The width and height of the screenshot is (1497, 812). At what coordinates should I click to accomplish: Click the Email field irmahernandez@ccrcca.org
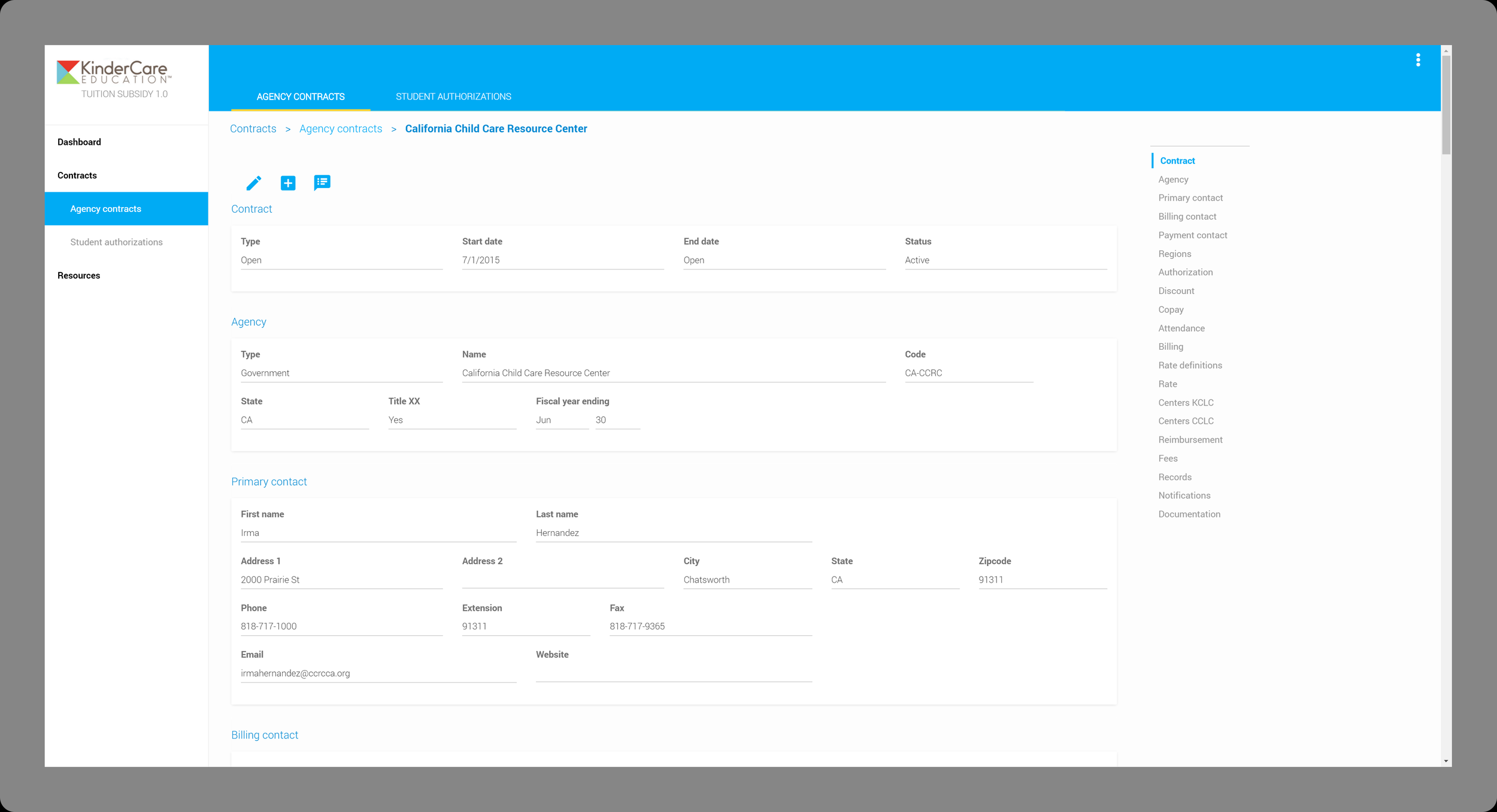coord(378,674)
